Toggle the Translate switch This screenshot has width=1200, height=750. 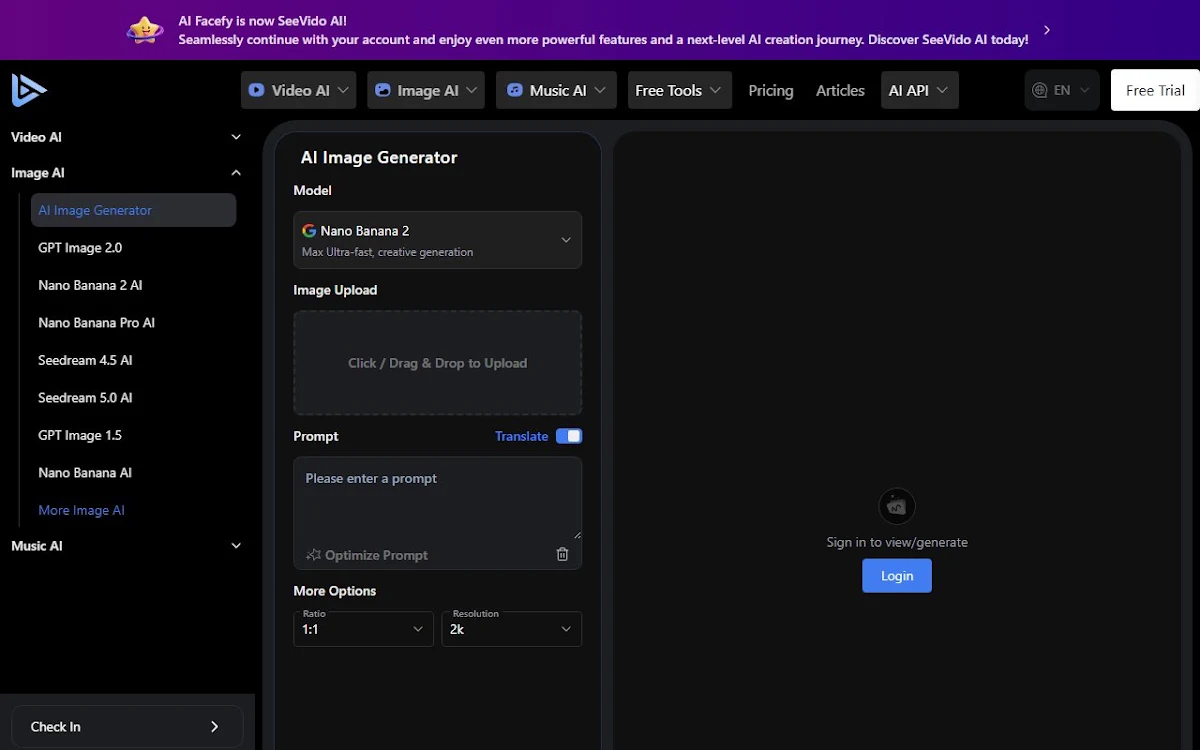click(569, 436)
